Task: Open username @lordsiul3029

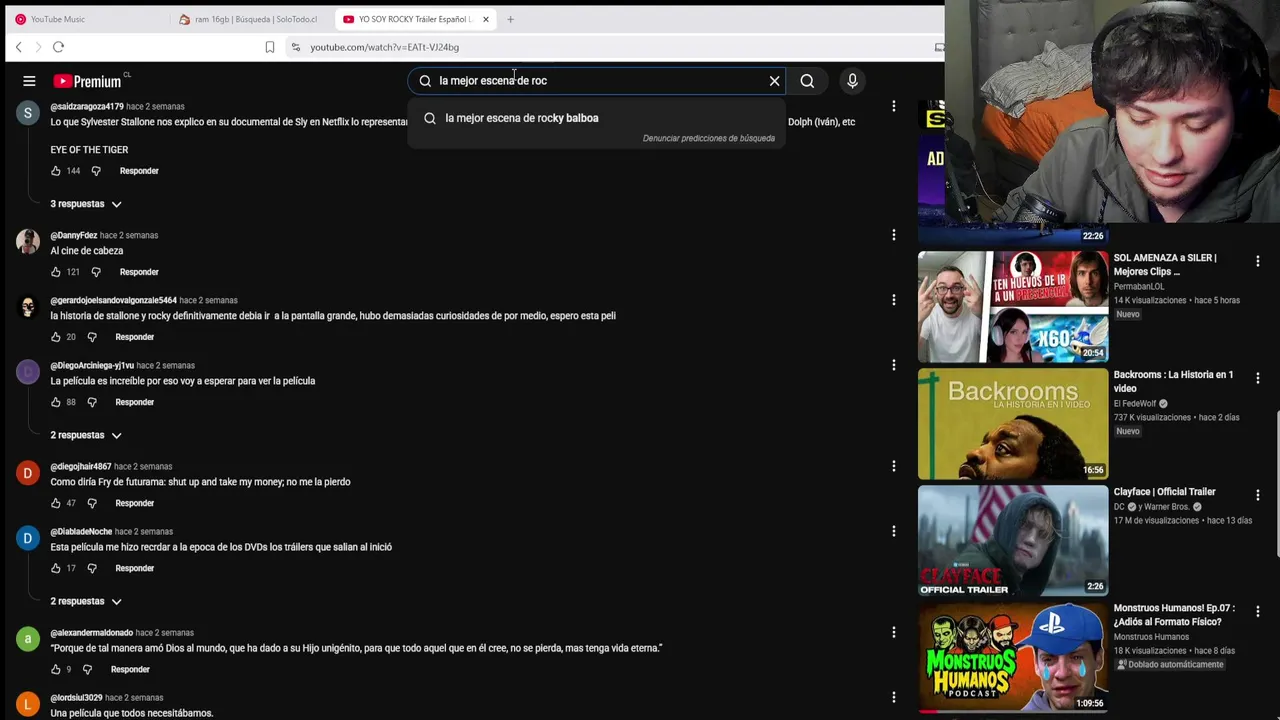Action: [77, 698]
